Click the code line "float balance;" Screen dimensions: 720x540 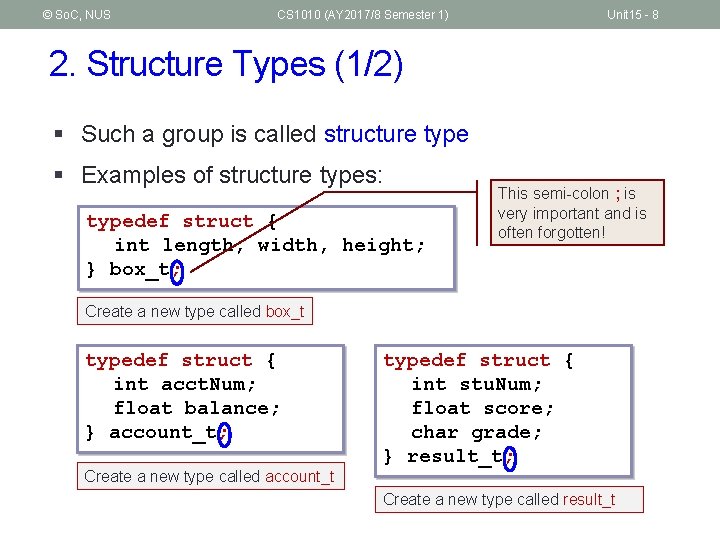pos(197,408)
